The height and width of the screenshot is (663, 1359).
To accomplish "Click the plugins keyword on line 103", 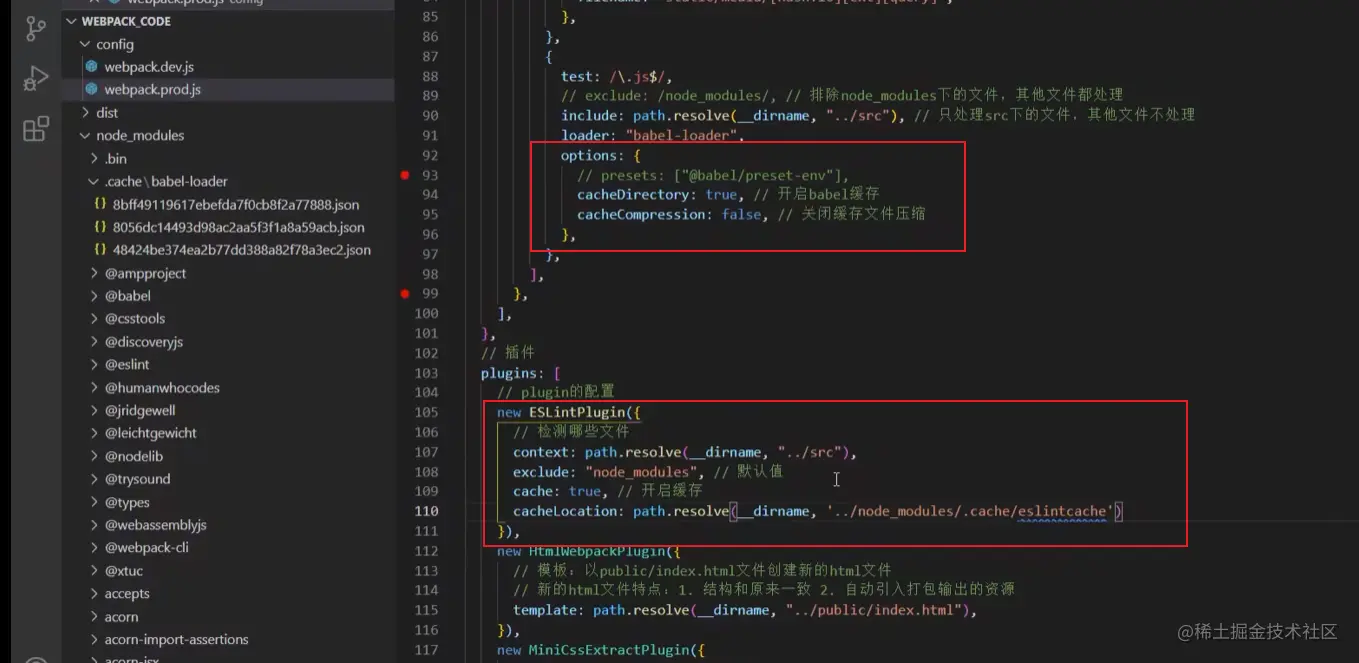I will pos(508,373).
